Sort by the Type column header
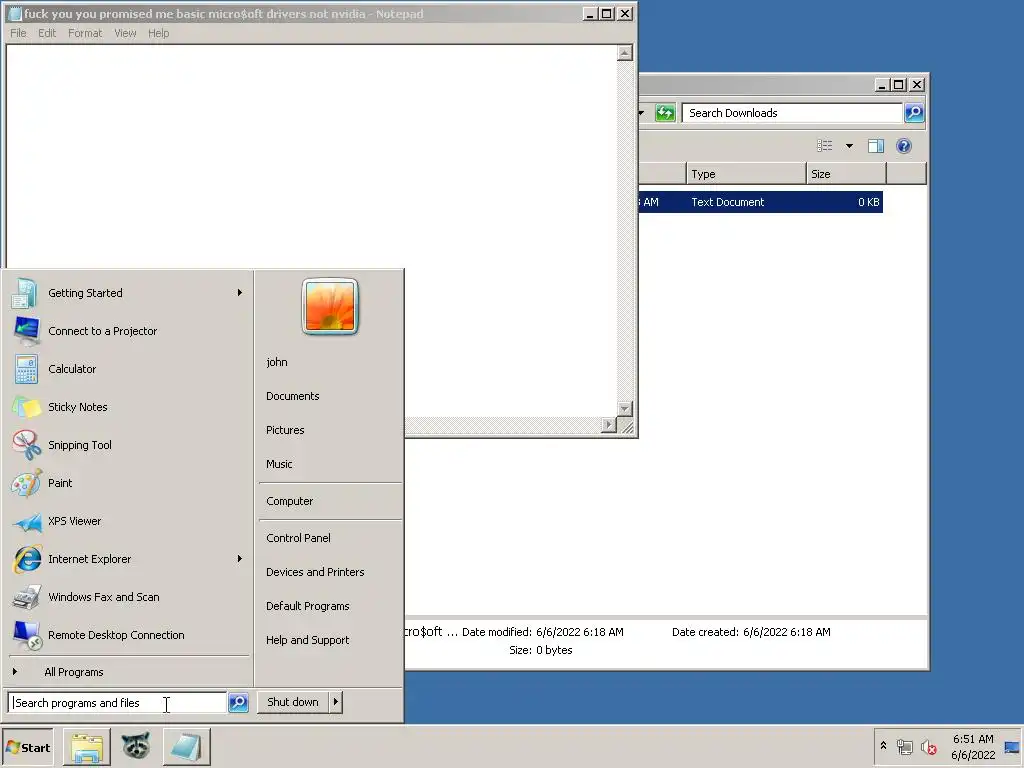Screen dimensions: 1024x768 point(746,174)
